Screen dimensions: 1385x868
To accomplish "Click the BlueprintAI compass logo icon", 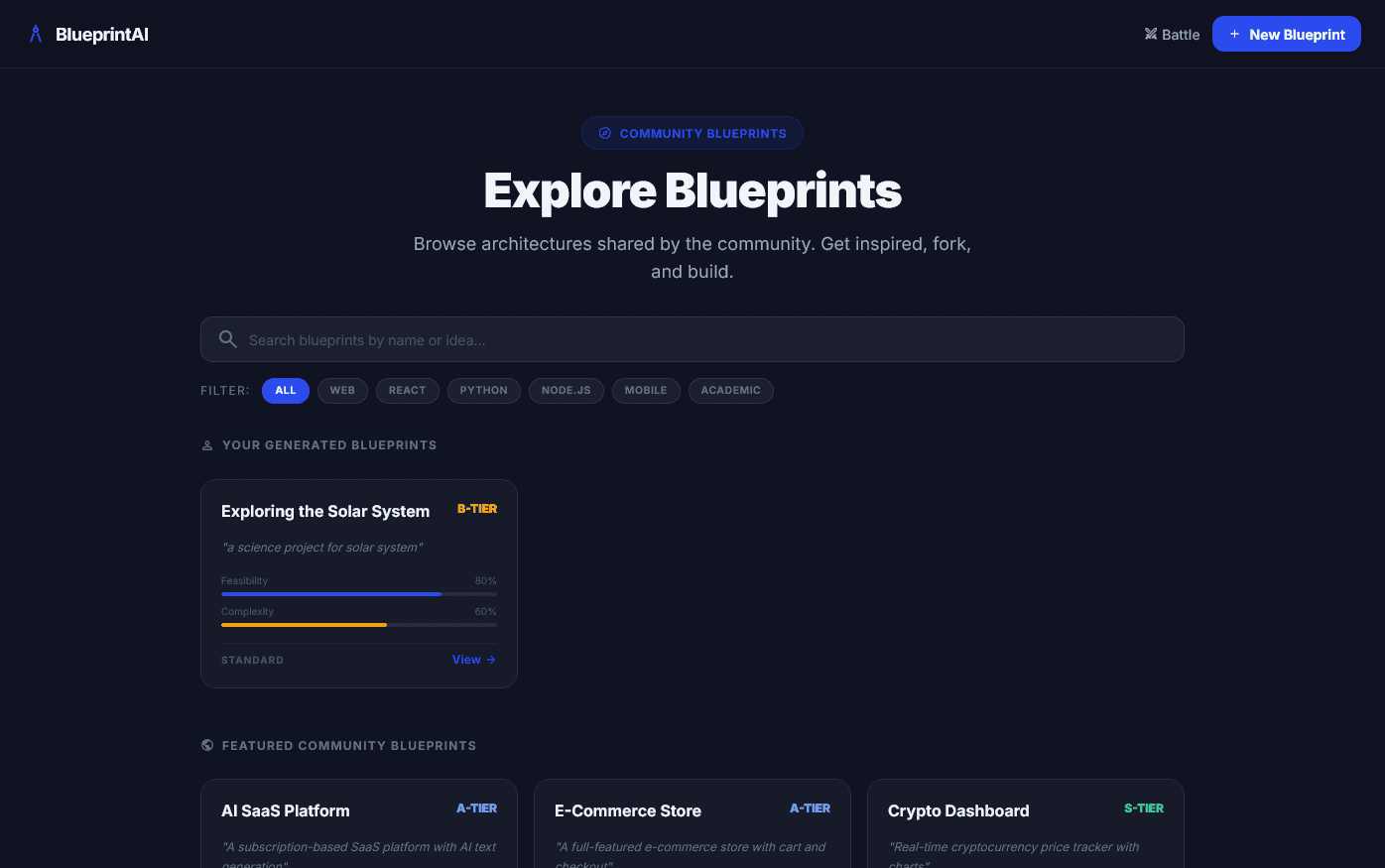I will click(35, 33).
